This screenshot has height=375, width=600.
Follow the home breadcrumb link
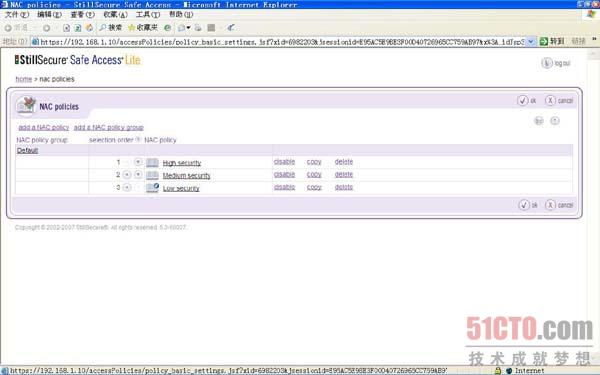(23, 79)
